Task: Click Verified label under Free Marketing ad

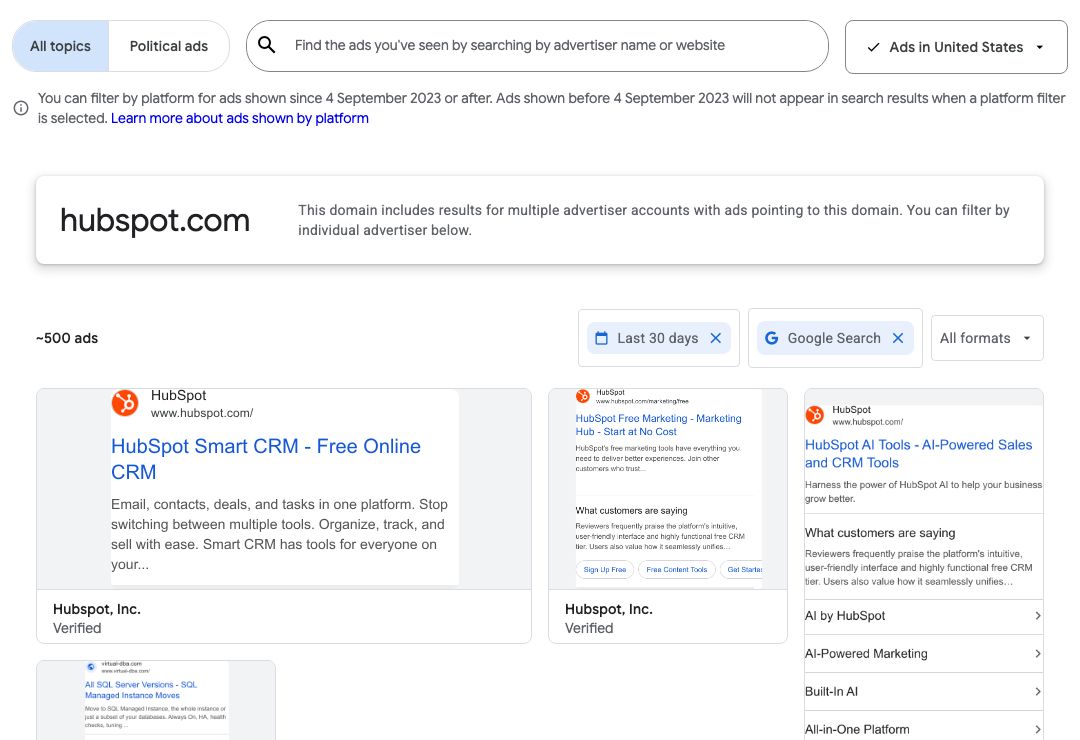Action: click(x=589, y=628)
